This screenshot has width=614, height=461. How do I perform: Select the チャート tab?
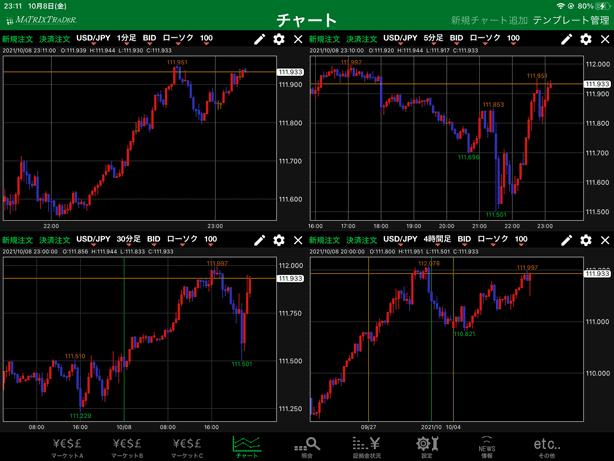point(247,448)
